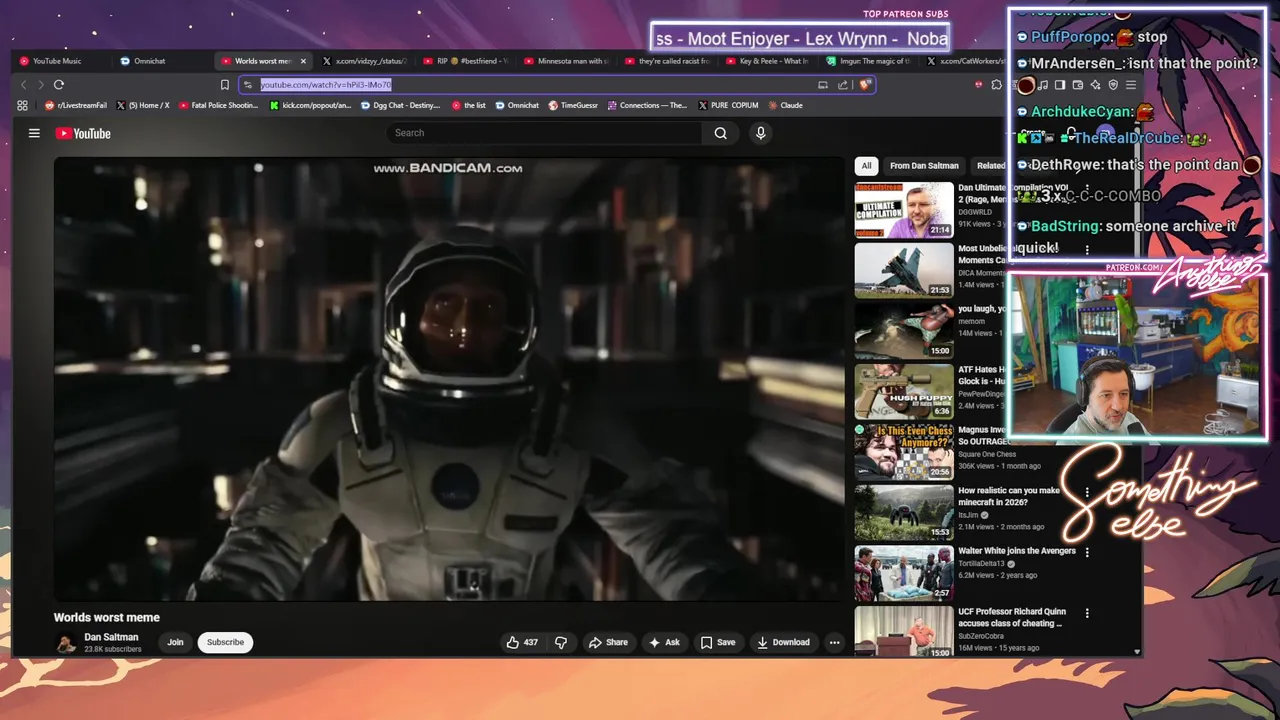Dislike the Worlds worst meme video

[561, 642]
